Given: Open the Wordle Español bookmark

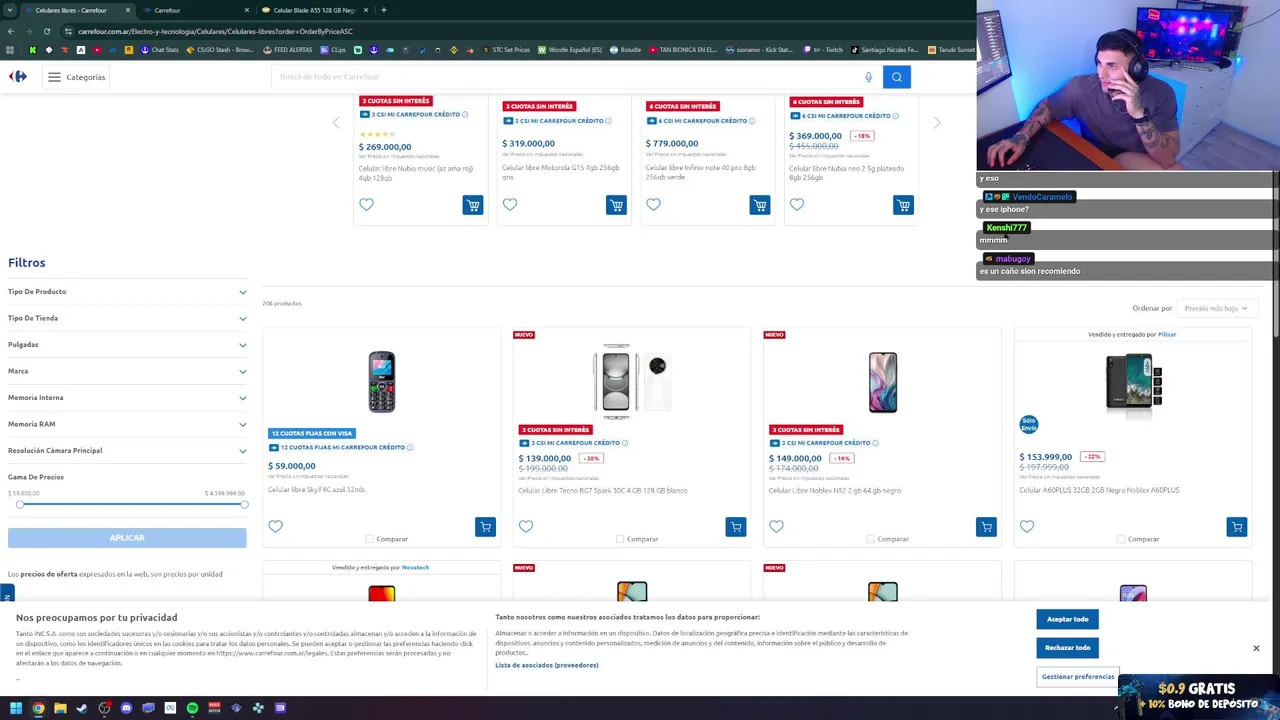Looking at the screenshot, I should (570, 50).
